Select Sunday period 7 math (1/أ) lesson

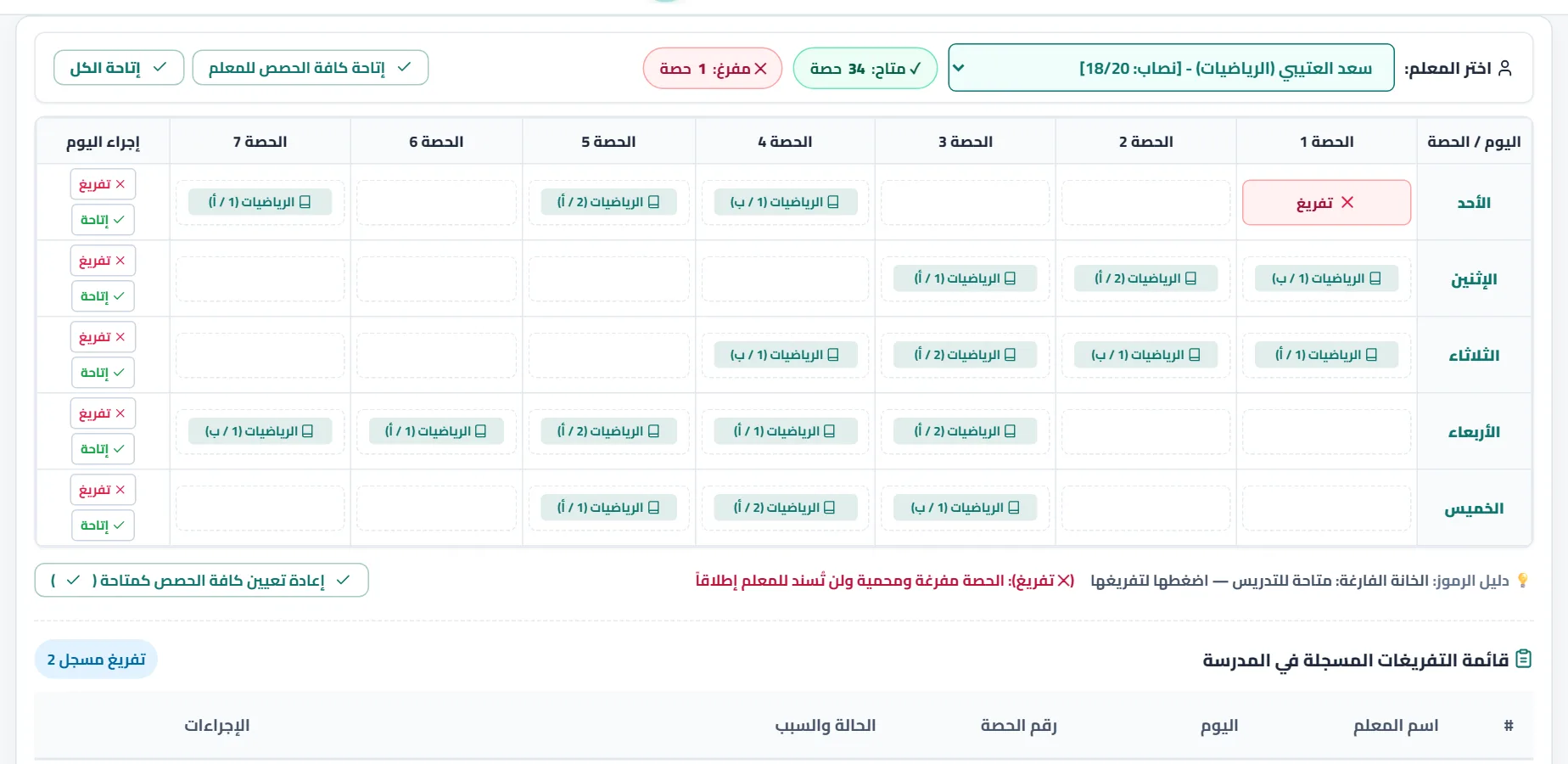(260, 202)
